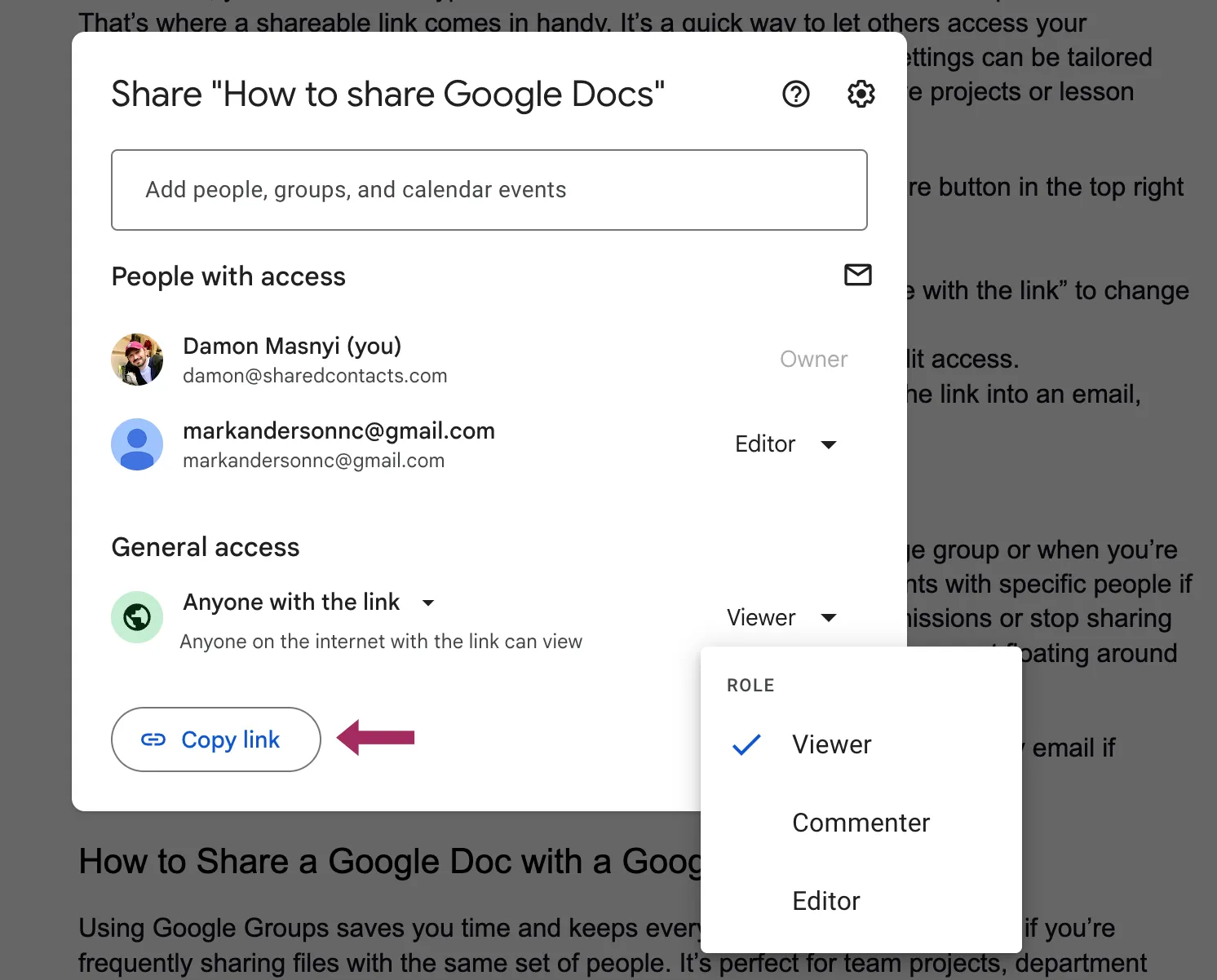Focus the Add people, groups, and calendar events field
1217x980 pixels.
click(x=489, y=190)
